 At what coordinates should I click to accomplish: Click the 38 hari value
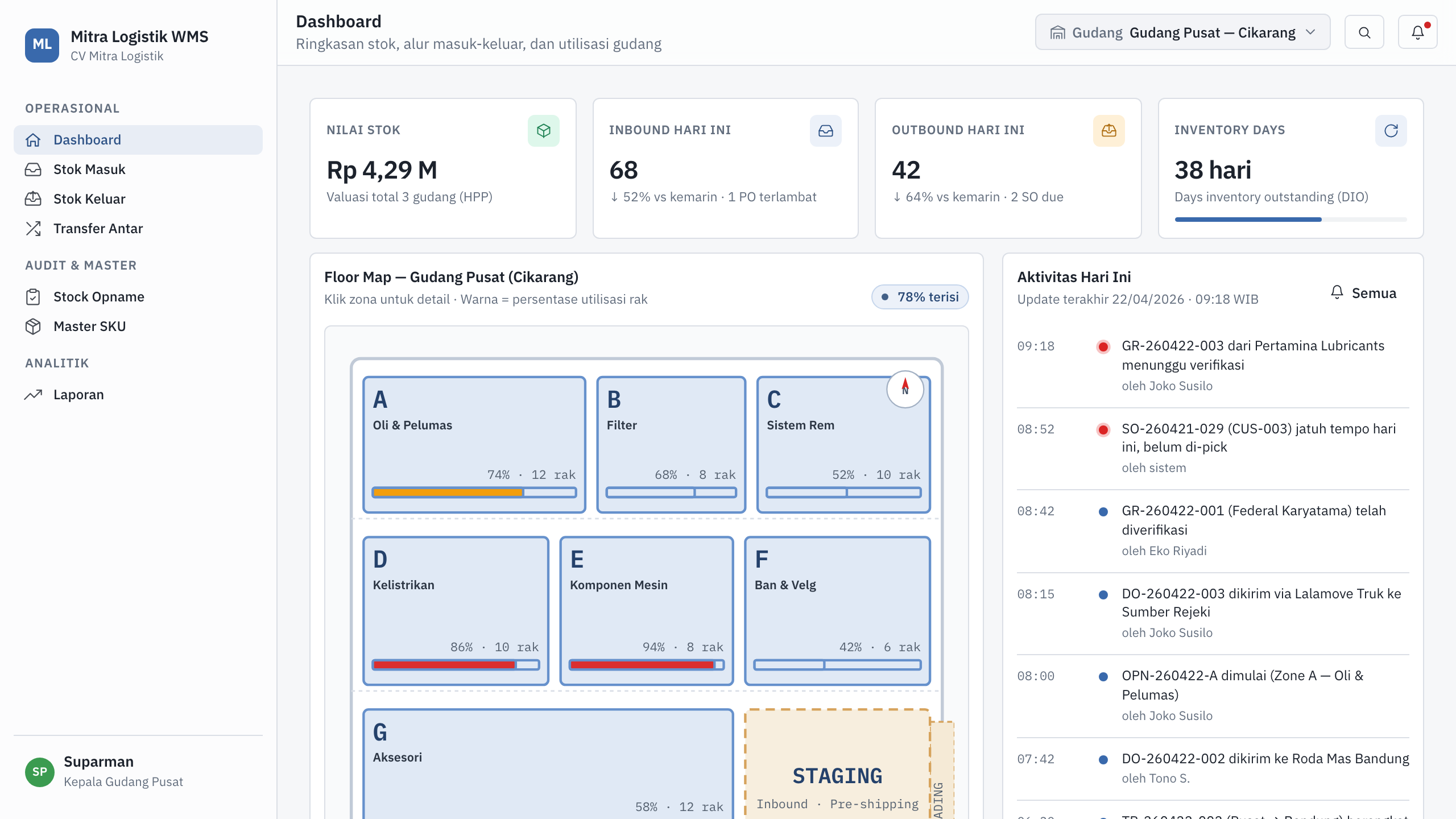[1213, 170]
